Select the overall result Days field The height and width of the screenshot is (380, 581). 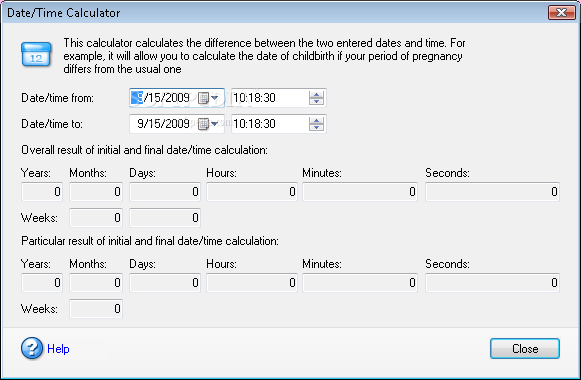coord(165,191)
